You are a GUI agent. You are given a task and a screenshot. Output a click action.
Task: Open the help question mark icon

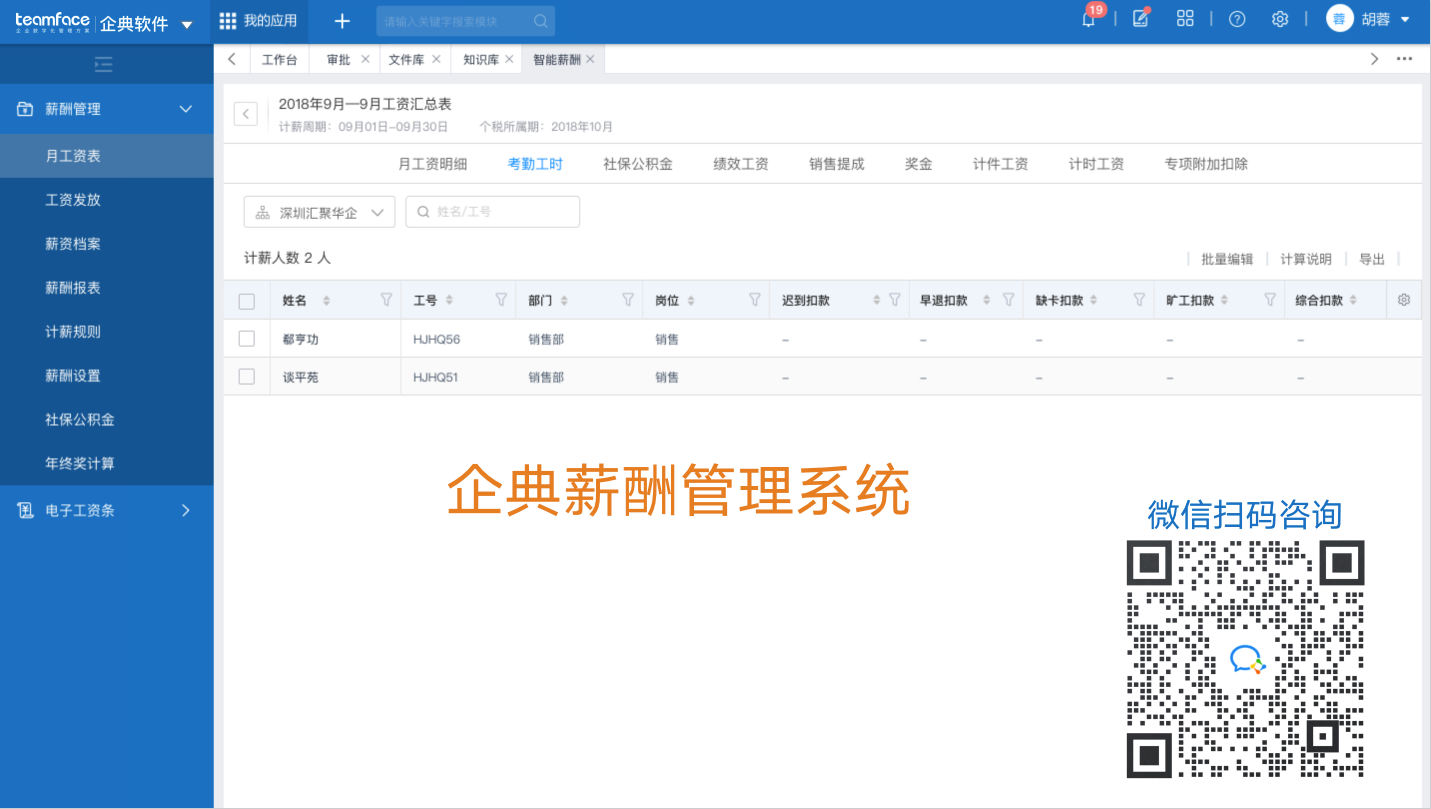pos(1237,19)
